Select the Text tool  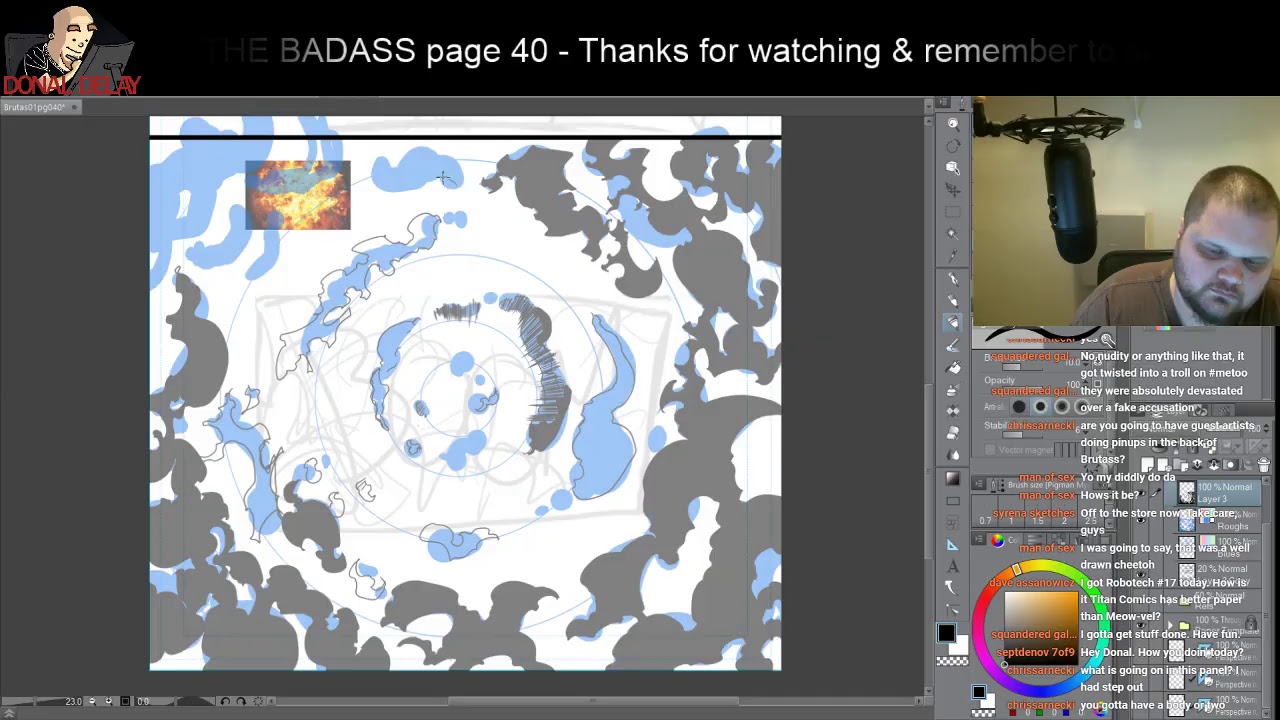pyautogui.click(x=953, y=567)
